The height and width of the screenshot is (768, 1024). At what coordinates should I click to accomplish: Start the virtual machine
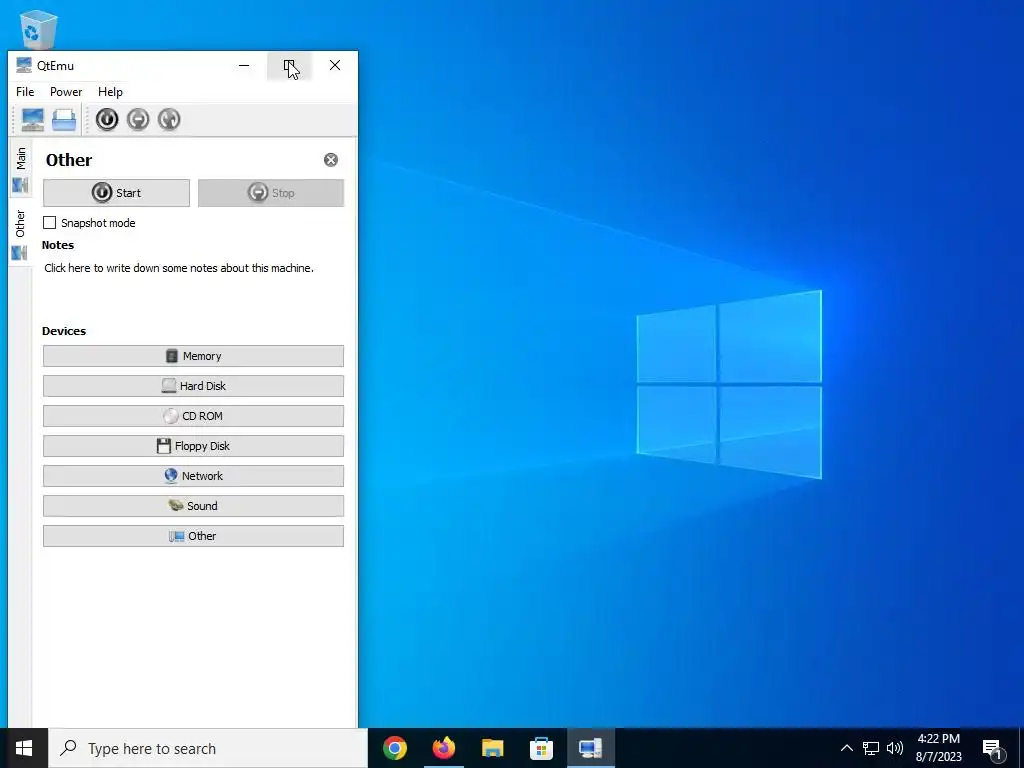click(x=116, y=193)
